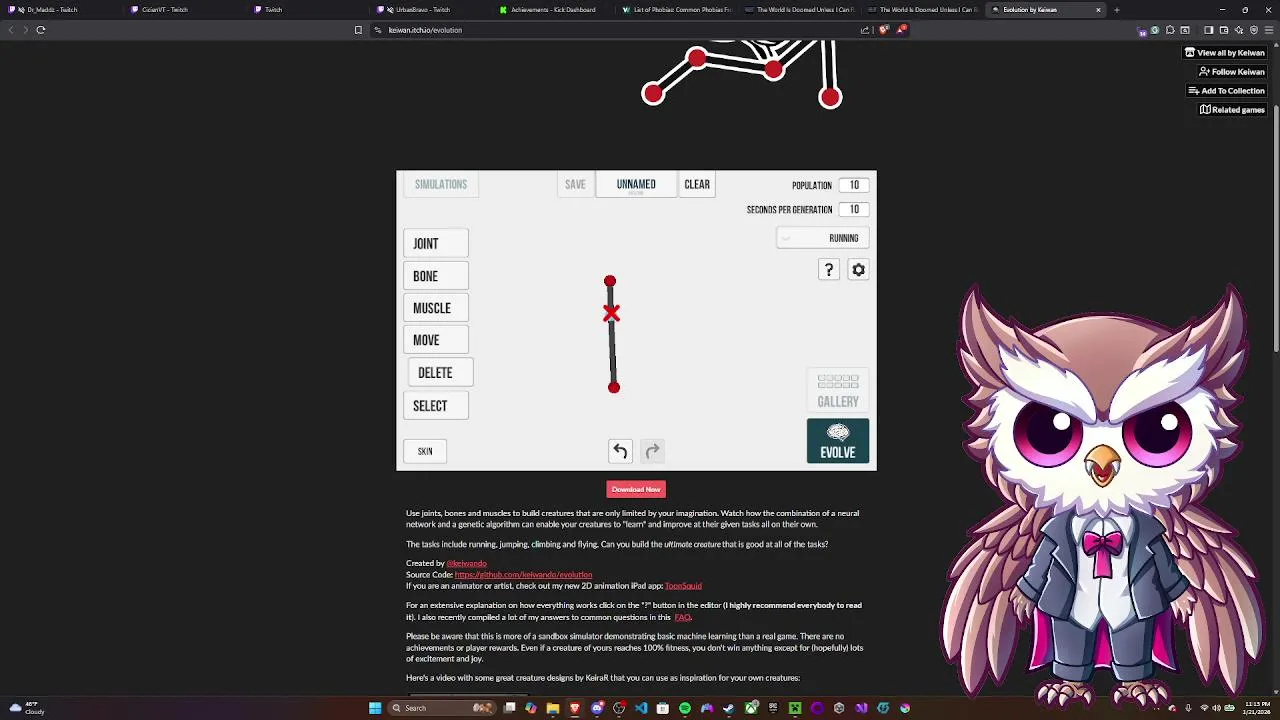Undo the last creature edit
1280x720 pixels.
620,451
